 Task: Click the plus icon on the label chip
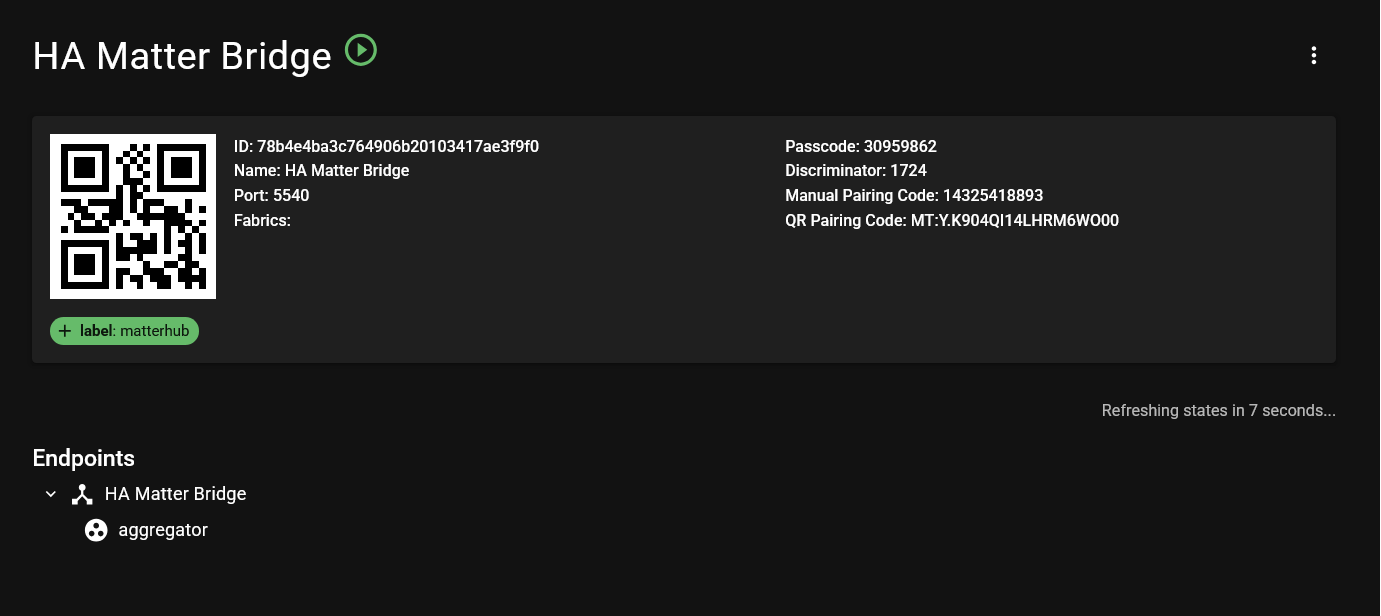click(65, 331)
